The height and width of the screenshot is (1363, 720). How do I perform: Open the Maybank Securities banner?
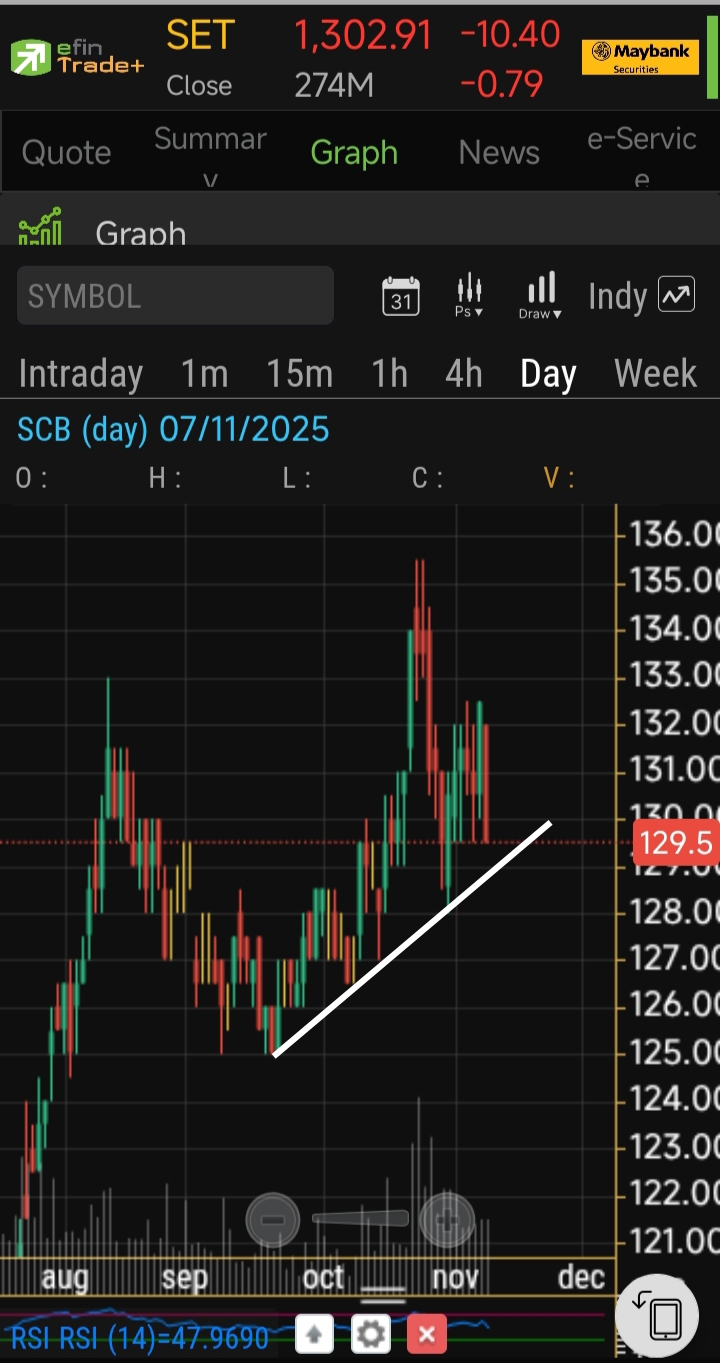640,57
